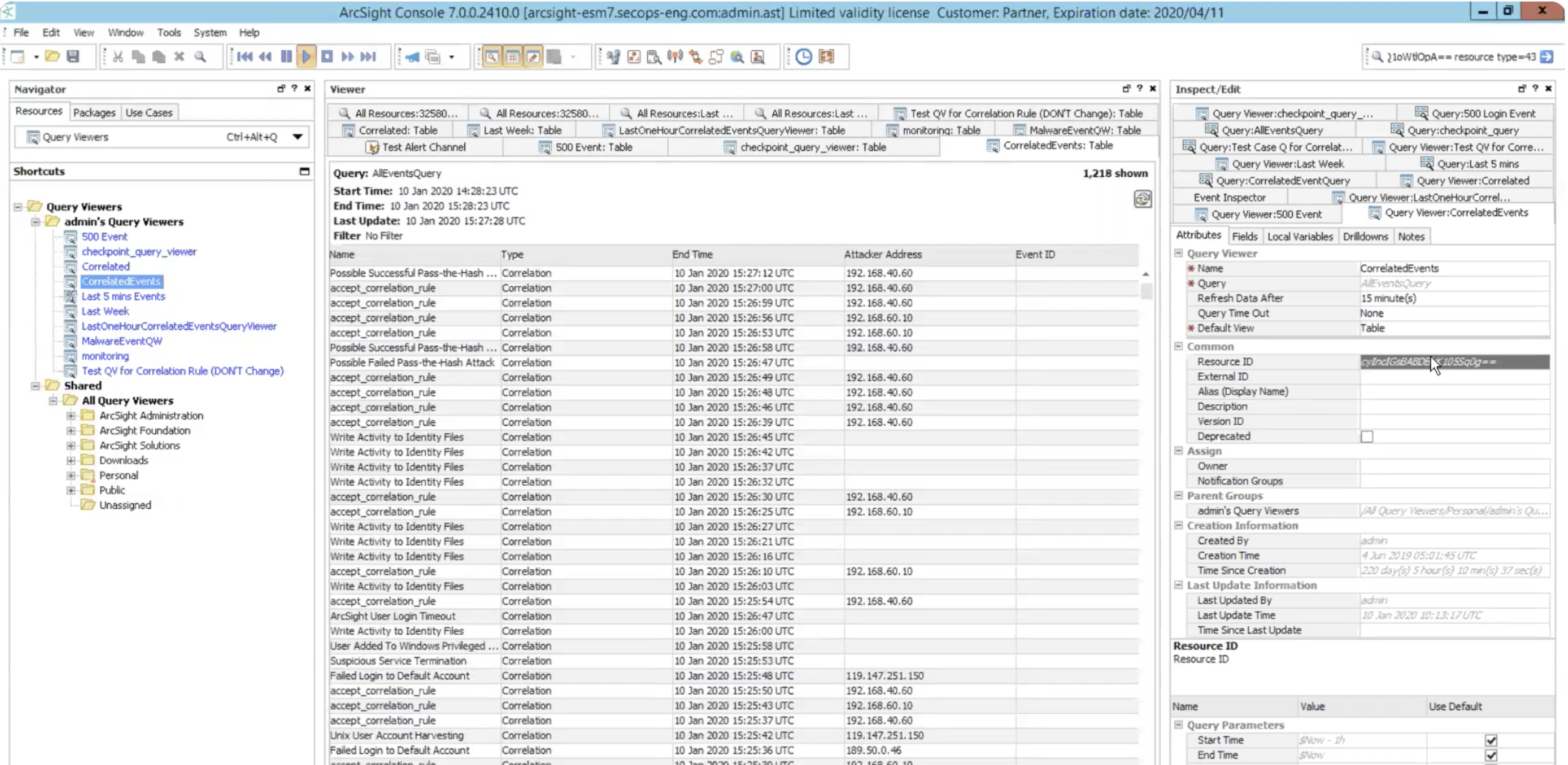Toggle the Inspect/Edit panel toolbar icon
Image resolution: width=1568 pixels, height=765 pixels.
pyautogui.click(x=533, y=56)
